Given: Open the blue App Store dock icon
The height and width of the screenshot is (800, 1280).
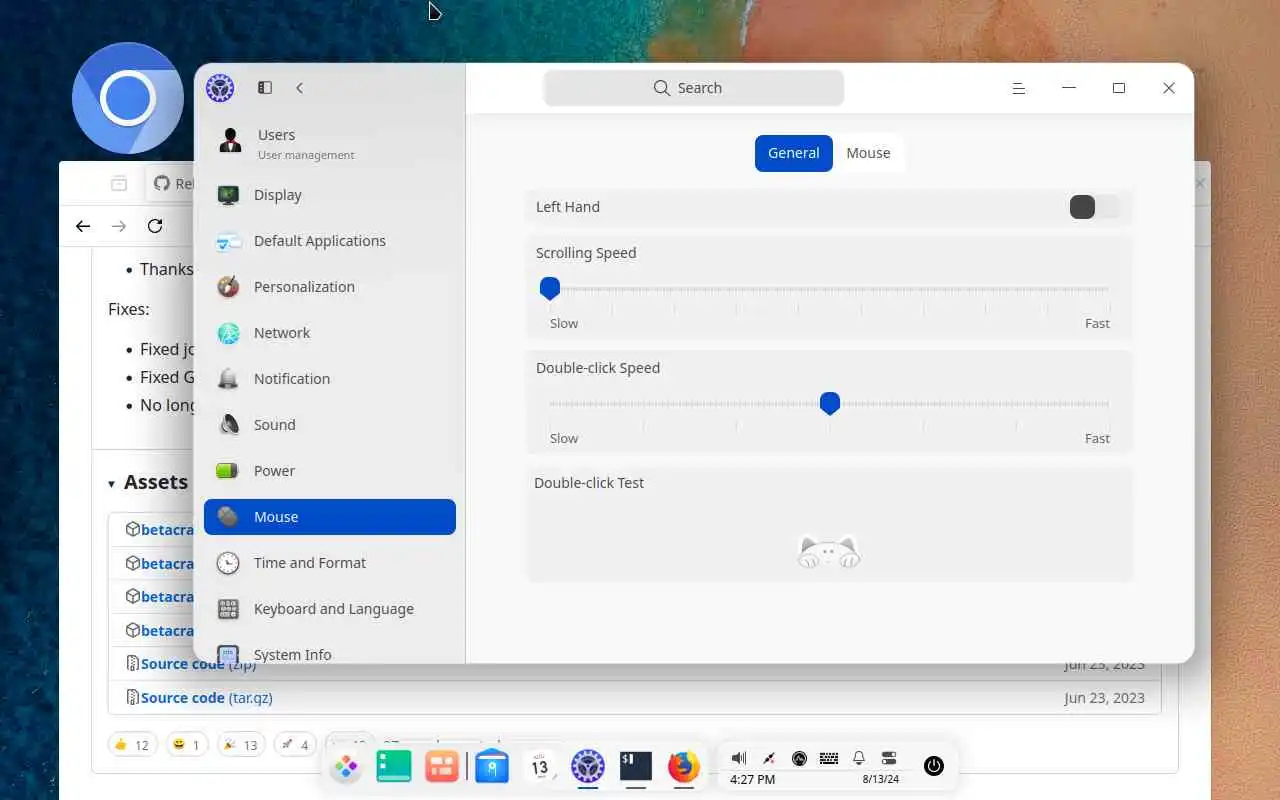Looking at the screenshot, I should pyautogui.click(x=492, y=767).
